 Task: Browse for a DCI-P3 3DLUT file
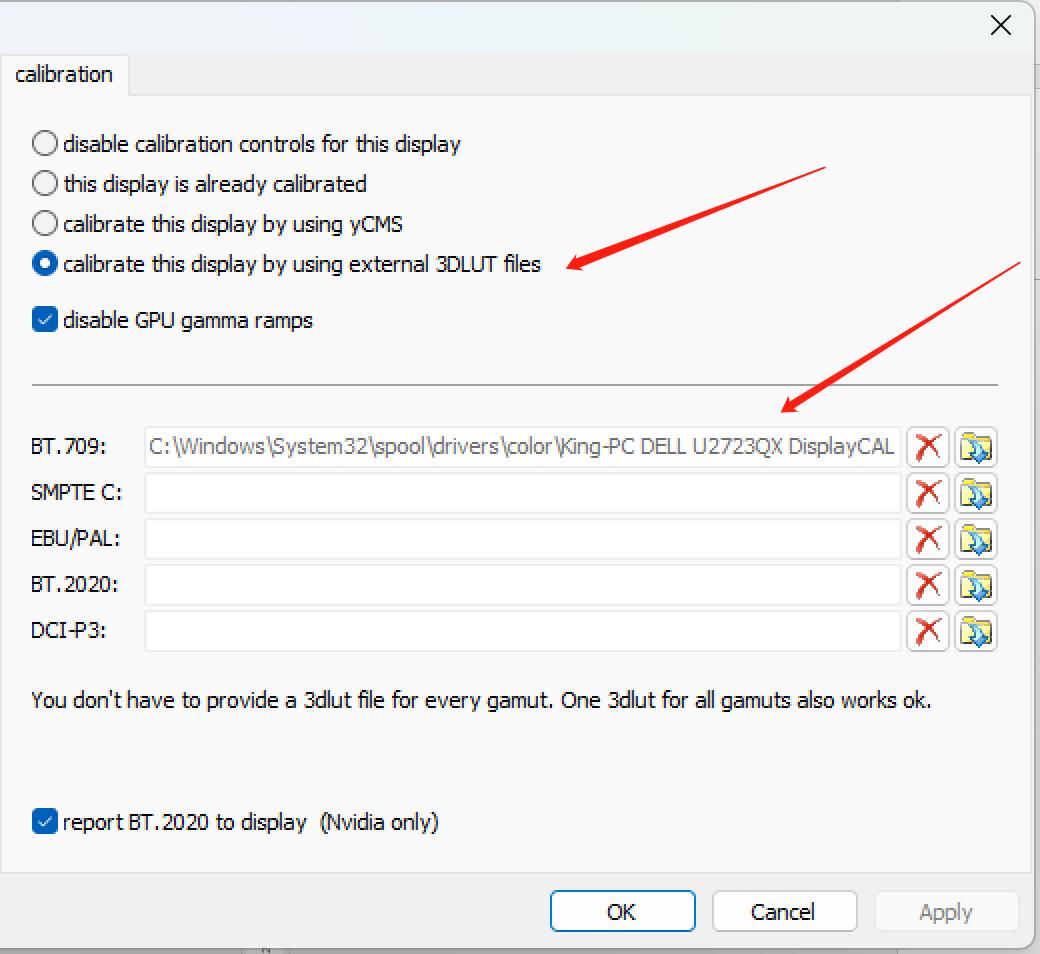[976, 630]
